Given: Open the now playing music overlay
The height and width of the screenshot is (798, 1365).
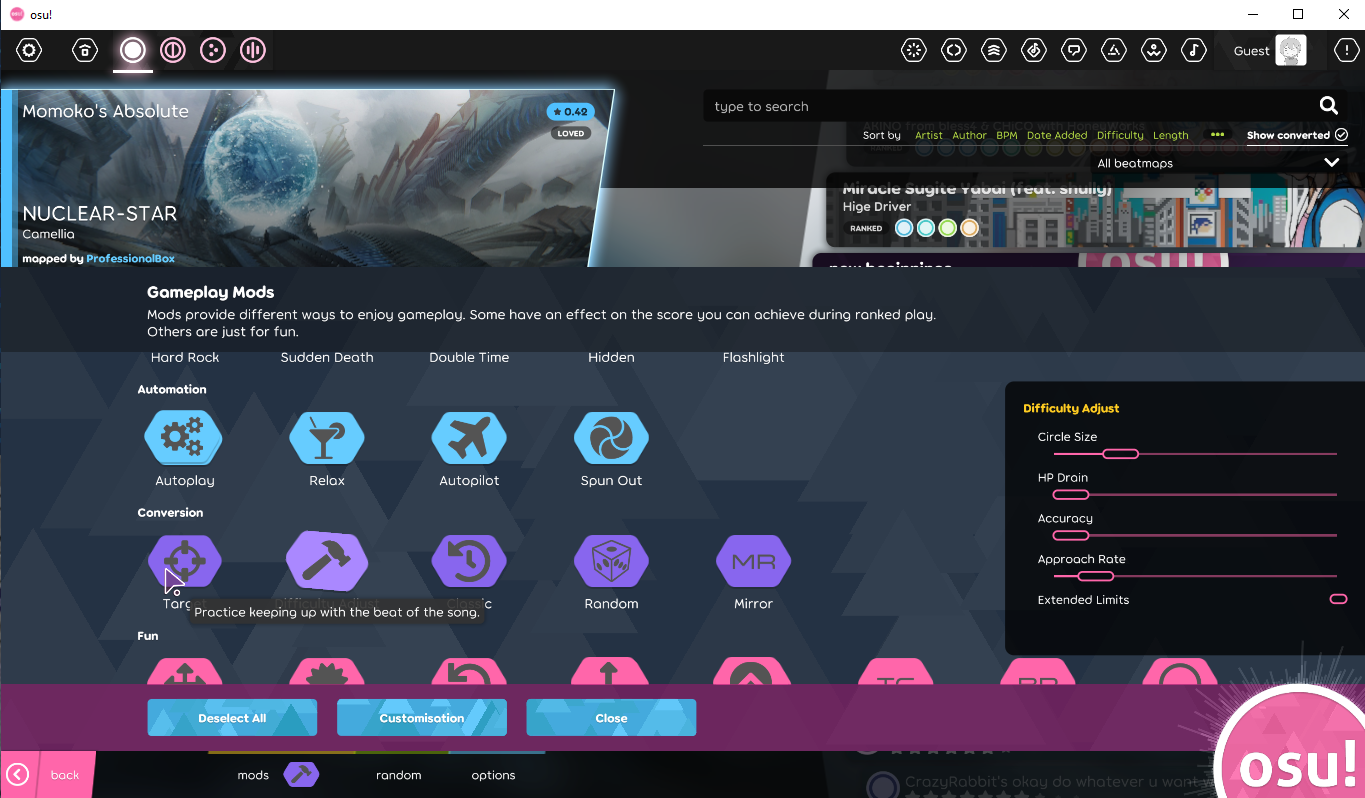Looking at the screenshot, I should [x=1193, y=50].
